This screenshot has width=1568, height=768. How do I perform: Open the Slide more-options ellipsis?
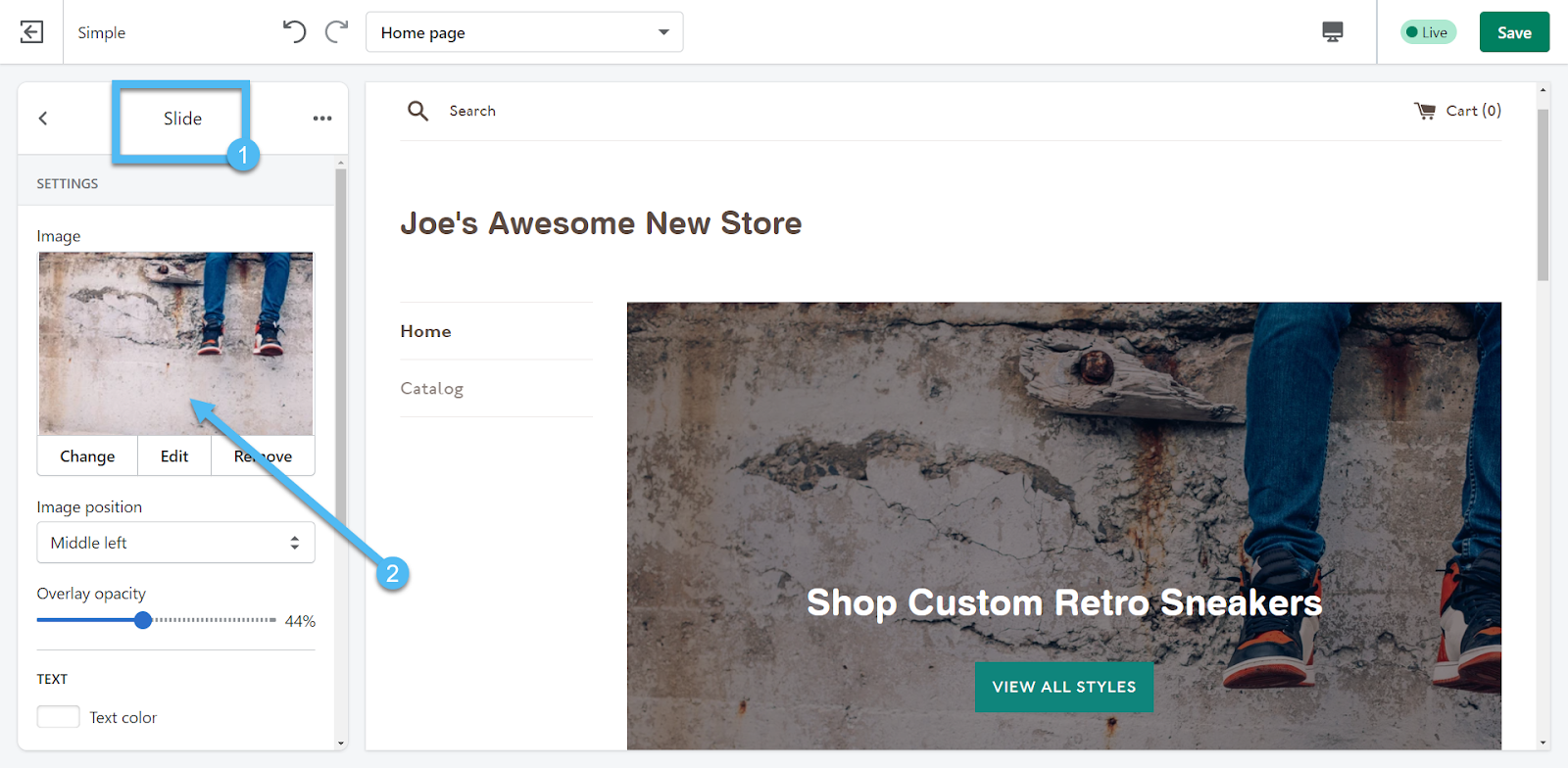(322, 119)
